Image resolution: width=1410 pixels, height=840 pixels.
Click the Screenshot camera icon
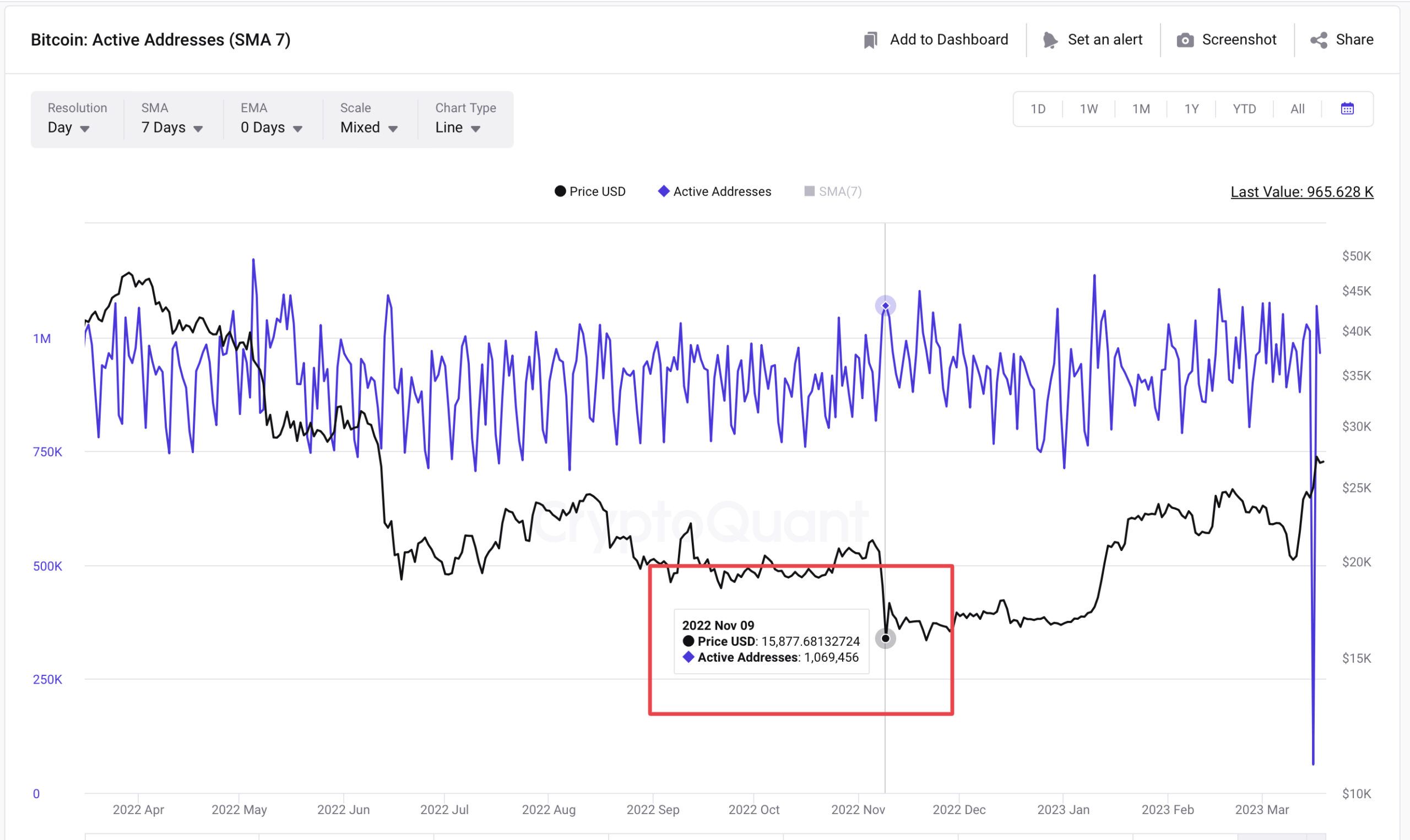click(x=1185, y=40)
